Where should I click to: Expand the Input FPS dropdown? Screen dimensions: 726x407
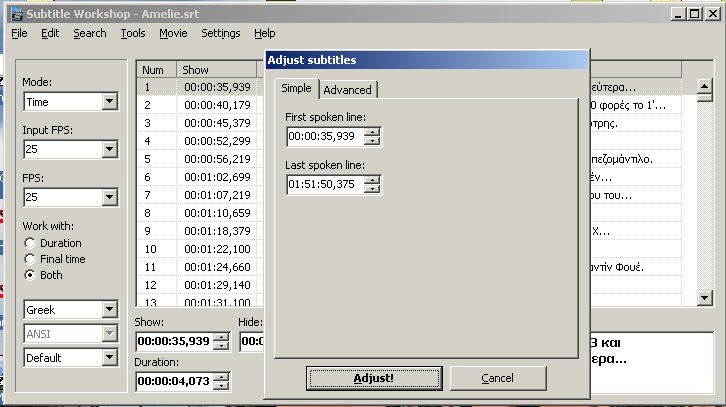109,150
